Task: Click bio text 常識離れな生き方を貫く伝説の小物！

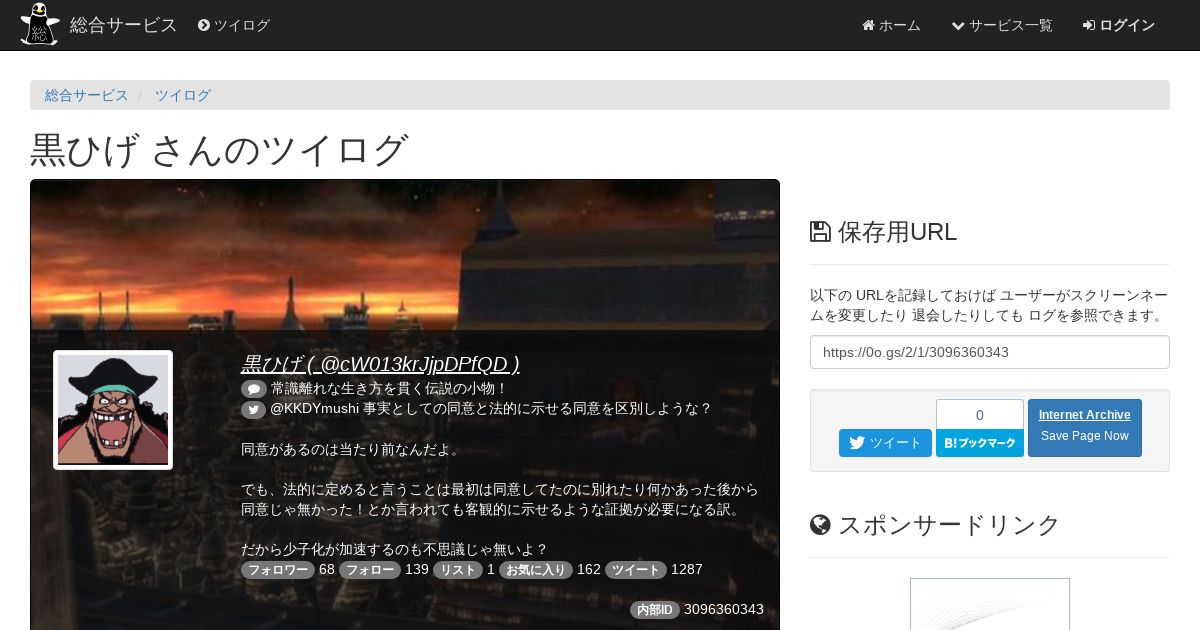Action: point(390,388)
